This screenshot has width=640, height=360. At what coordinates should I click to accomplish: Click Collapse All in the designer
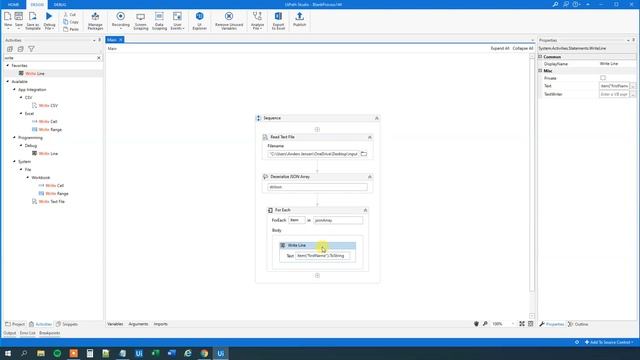coord(523,48)
